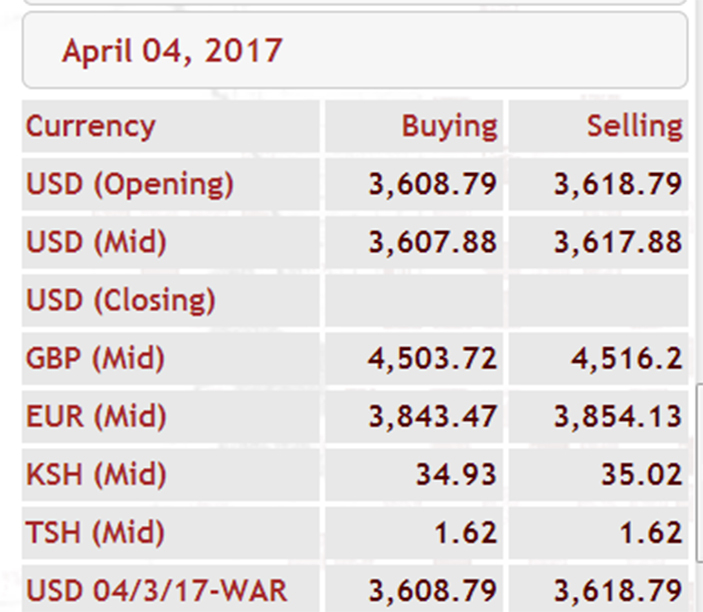Click USD Mid selling rate 3,617.88
703x612 pixels.
tap(618, 243)
